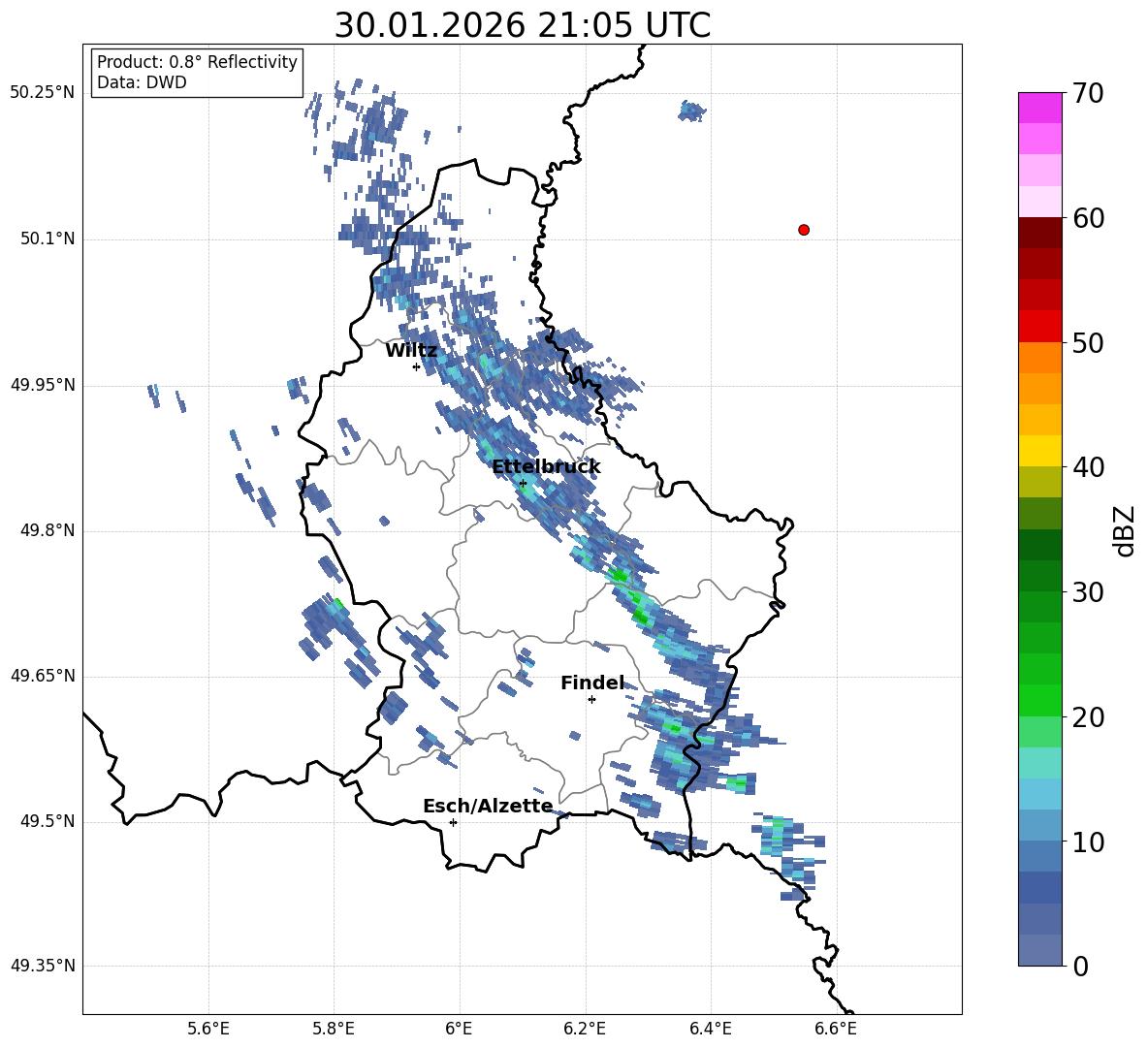Click the Wiltz station cross marker
Screen dimensions: 1148x1048
tap(417, 366)
